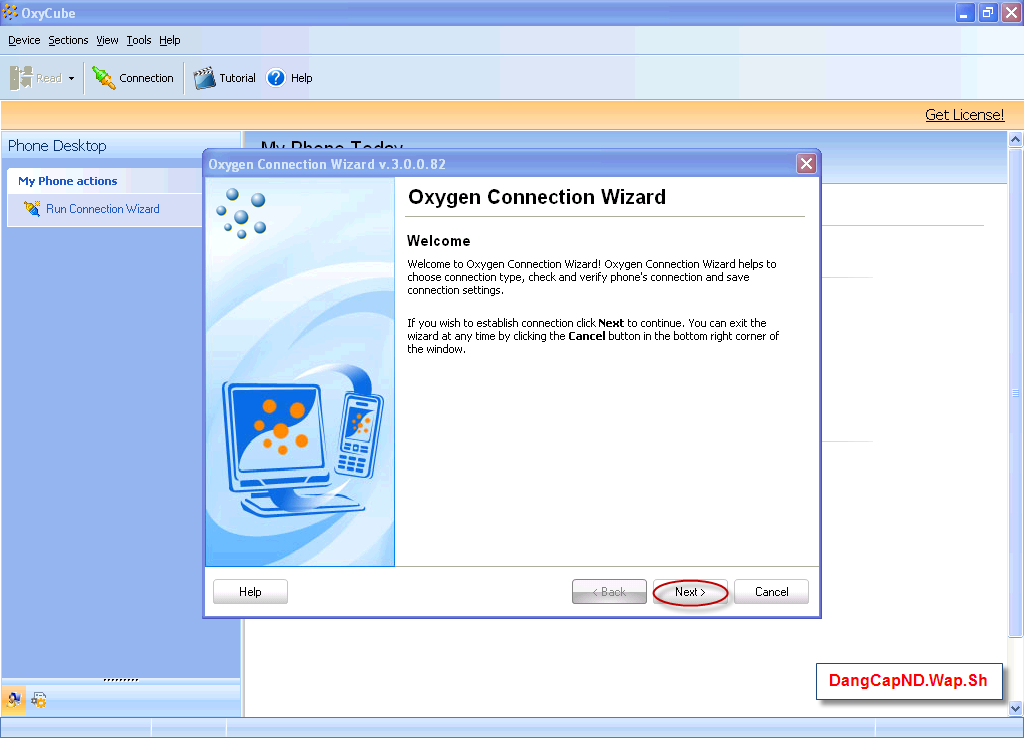Restore down the OxyCube window
This screenshot has height=738, width=1024.
click(x=988, y=12)
